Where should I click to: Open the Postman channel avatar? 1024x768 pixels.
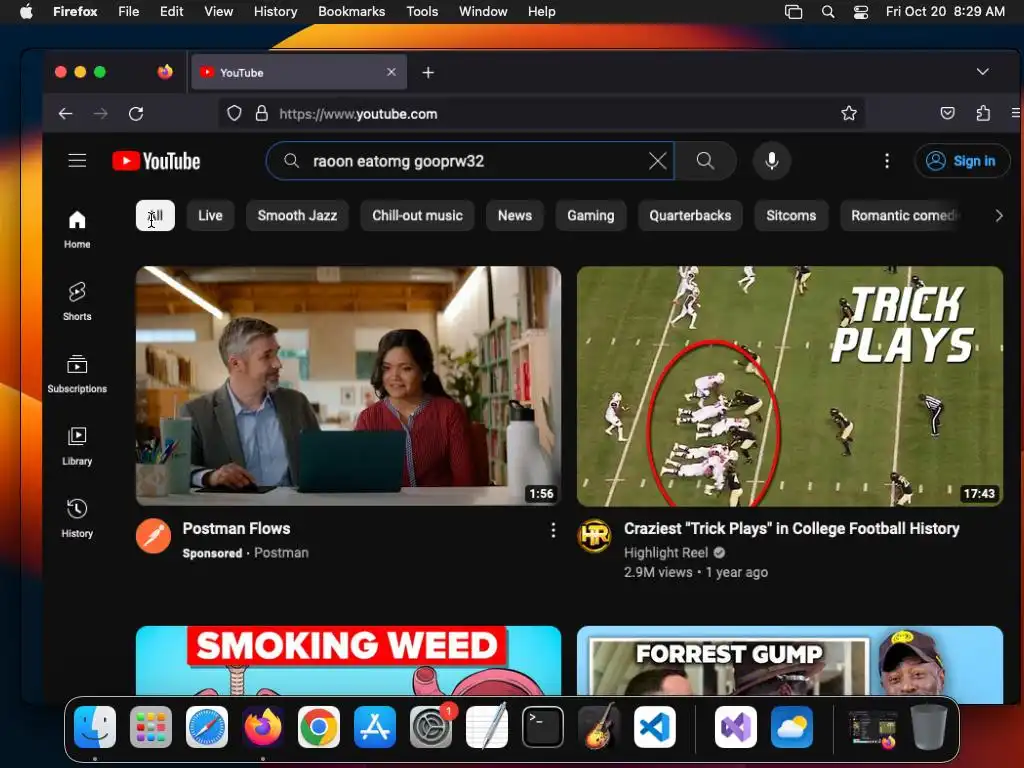pos(153,536)
